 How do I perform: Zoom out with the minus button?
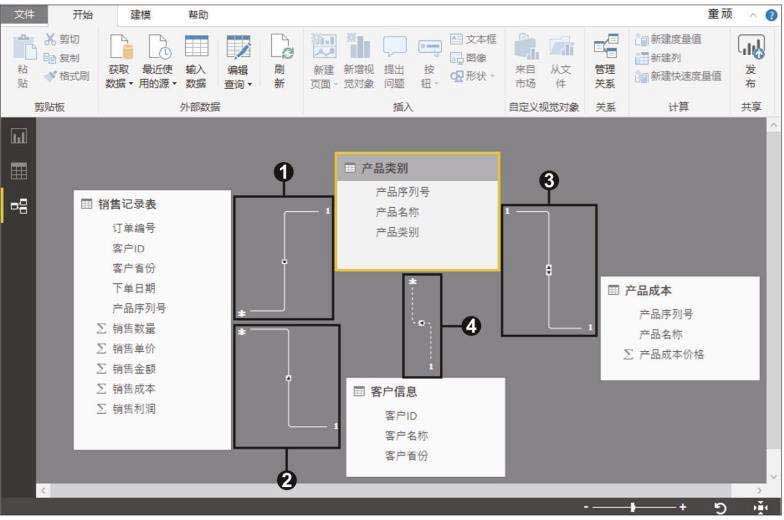tap(586, 507)
